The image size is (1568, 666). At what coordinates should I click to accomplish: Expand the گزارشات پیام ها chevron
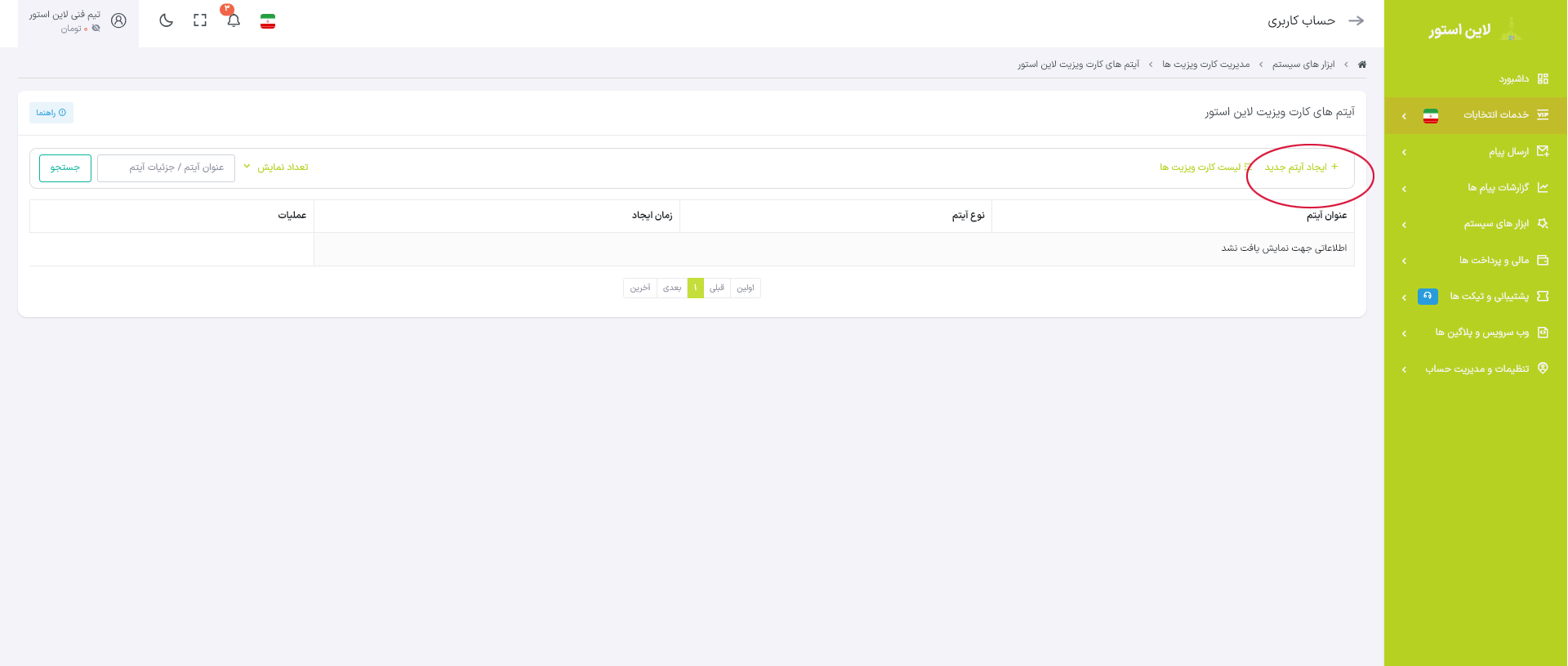click(x=1404, y=189)
